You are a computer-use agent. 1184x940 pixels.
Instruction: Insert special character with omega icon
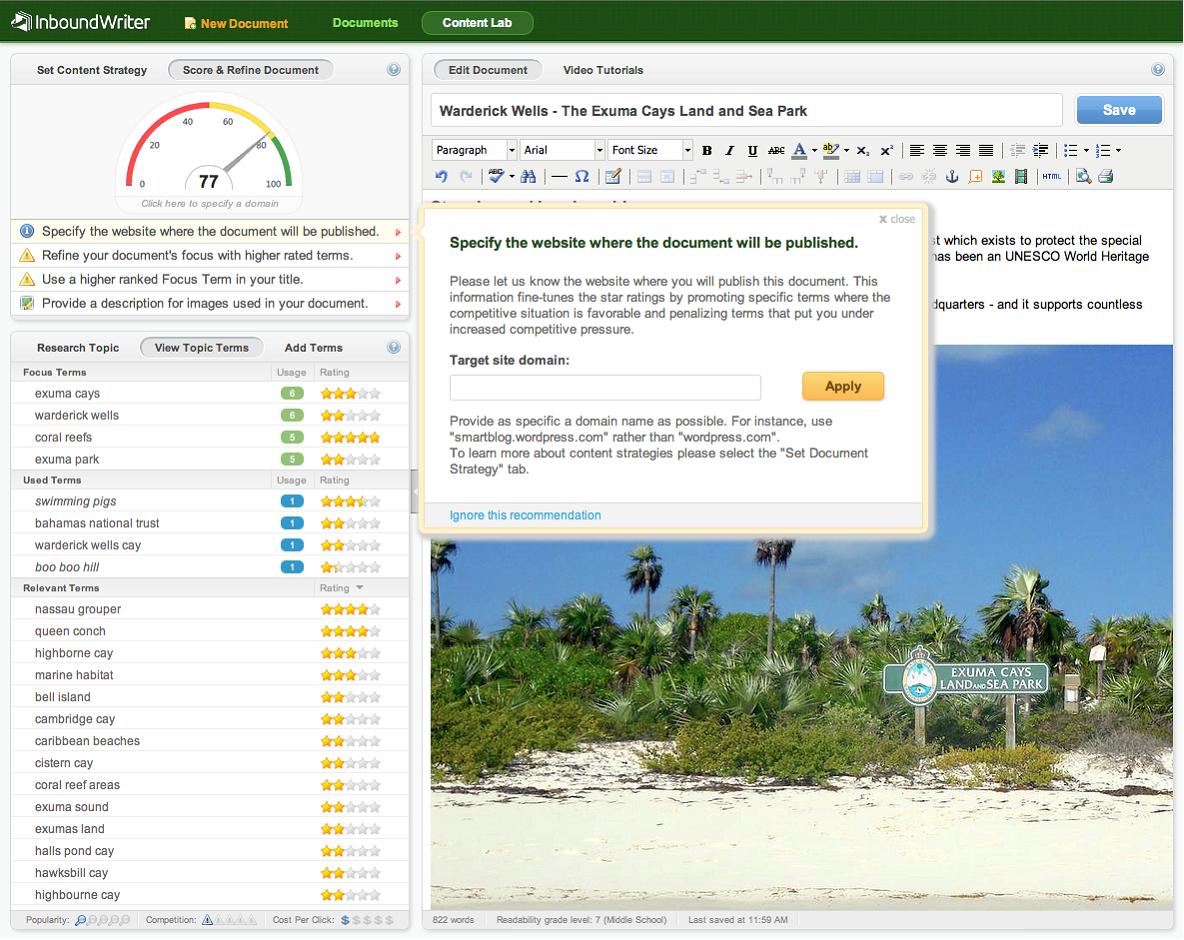point(582,176)
